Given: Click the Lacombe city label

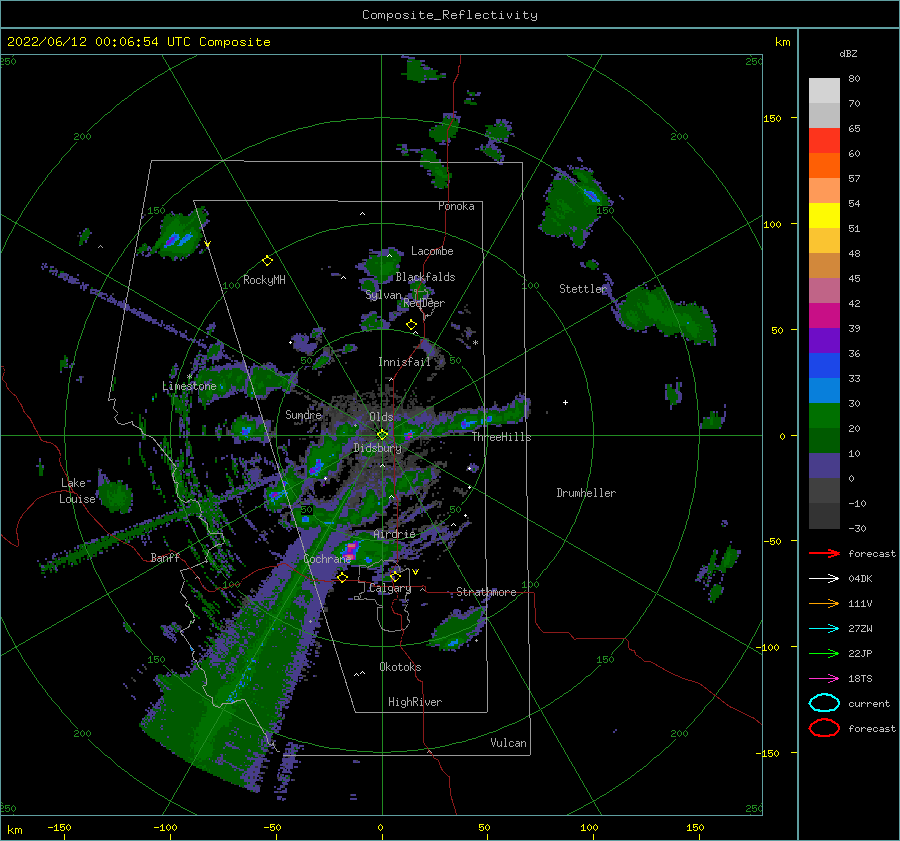Looking at the screenshot, I should tap(432, 251).
